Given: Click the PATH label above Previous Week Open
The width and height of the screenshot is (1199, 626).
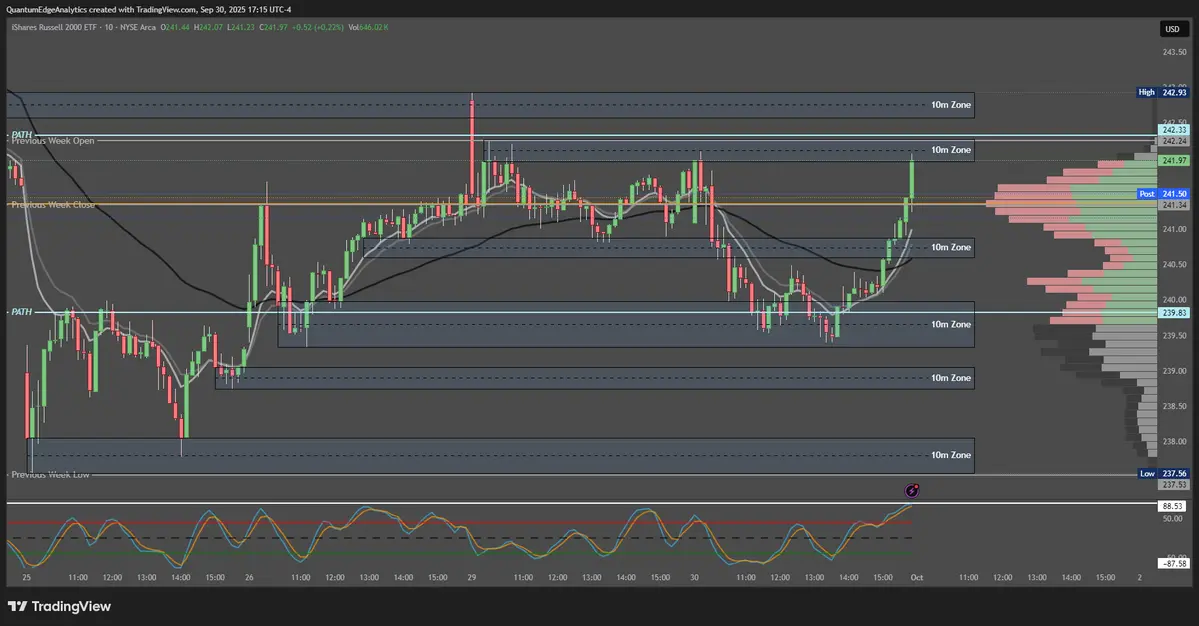Looking at the screenshot, I should [x=21, y=135].
